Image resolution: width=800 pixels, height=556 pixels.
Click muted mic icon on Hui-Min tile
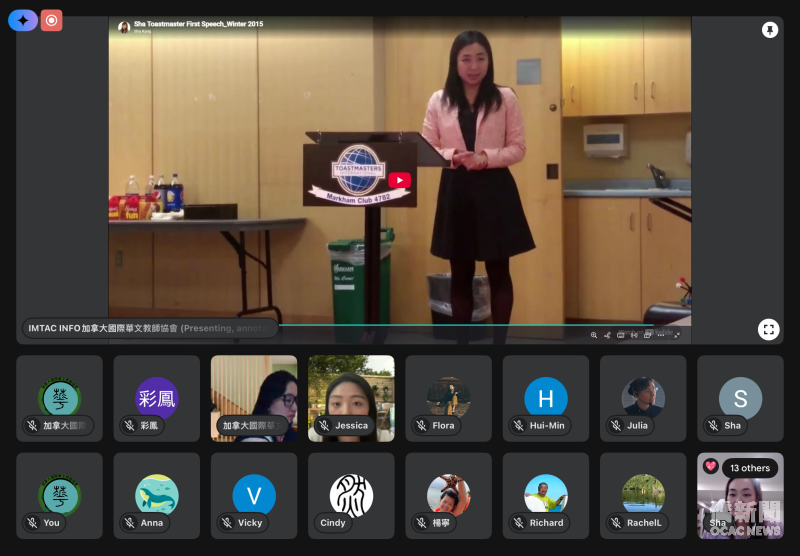[x=519, y=425]
